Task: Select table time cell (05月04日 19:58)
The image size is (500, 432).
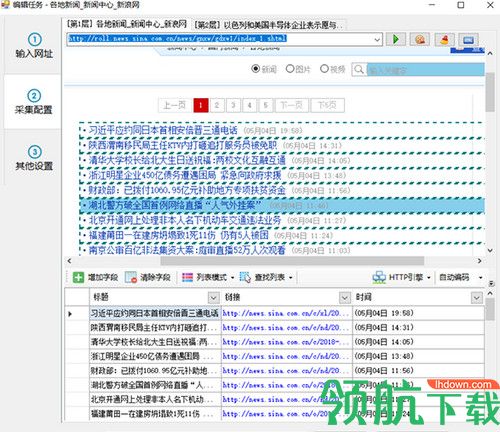Action: [x=418, y=313]
